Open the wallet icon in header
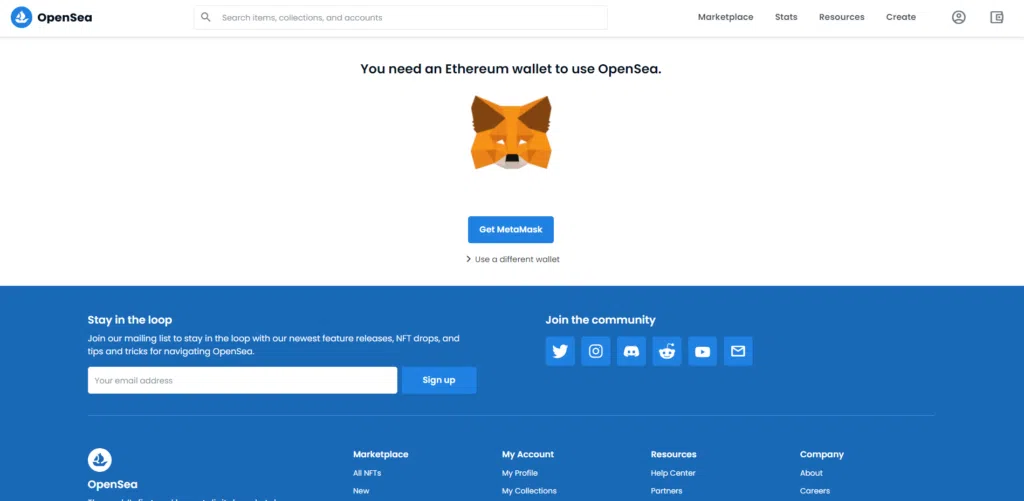The image size is (1024, 501). pos(997,18)
